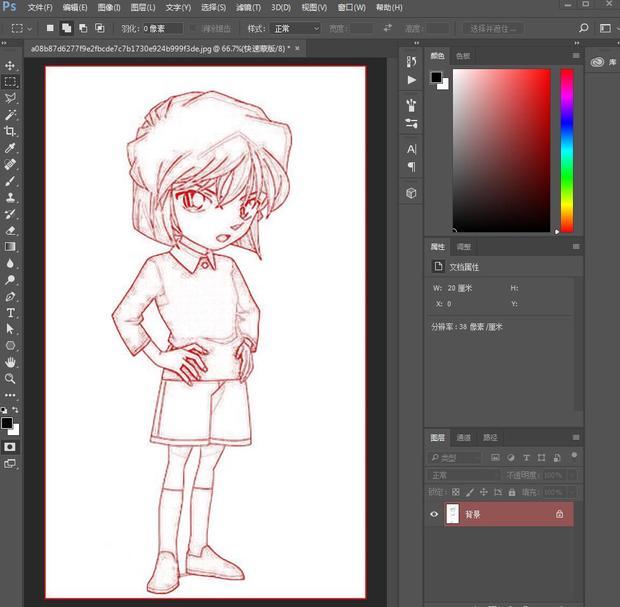Select the Eraser tool
The image size is (620, 607).
tap(10, 231)
